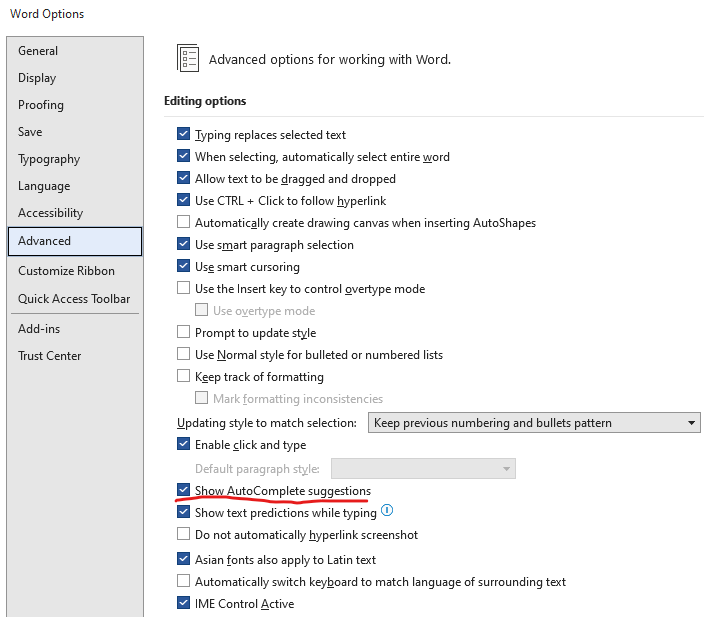Enable automatically switch keyboard to match language
704x617 pixels.
click(x=183, y=581)
